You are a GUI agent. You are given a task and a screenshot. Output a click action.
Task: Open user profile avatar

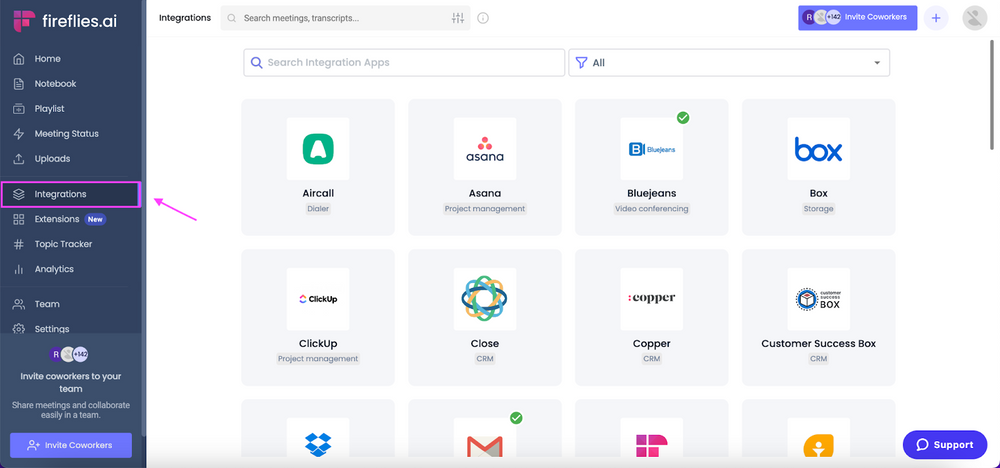point(974,18)
